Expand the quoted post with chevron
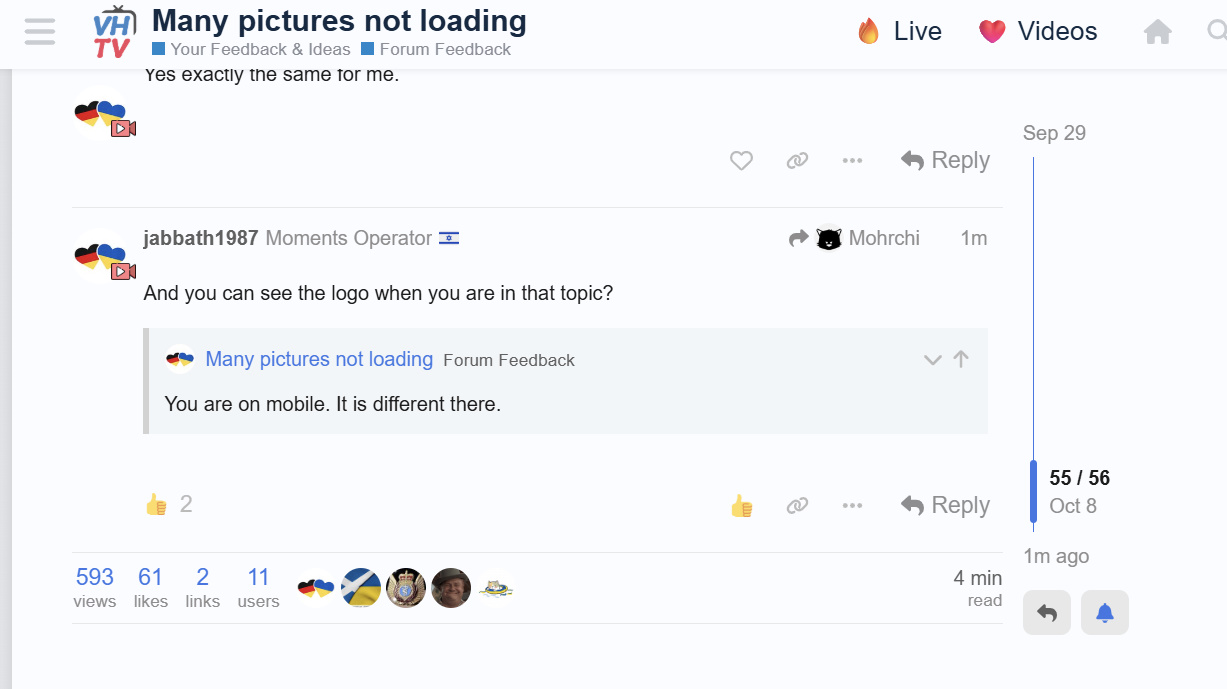Viewport: 1227px width, 689px height. (932, 360)
